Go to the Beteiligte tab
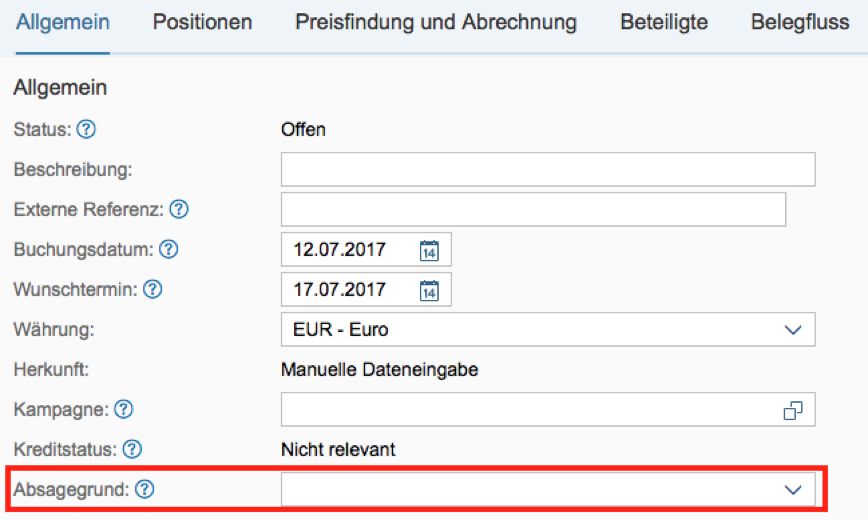868x520 pixels. [x=664, y=22]
